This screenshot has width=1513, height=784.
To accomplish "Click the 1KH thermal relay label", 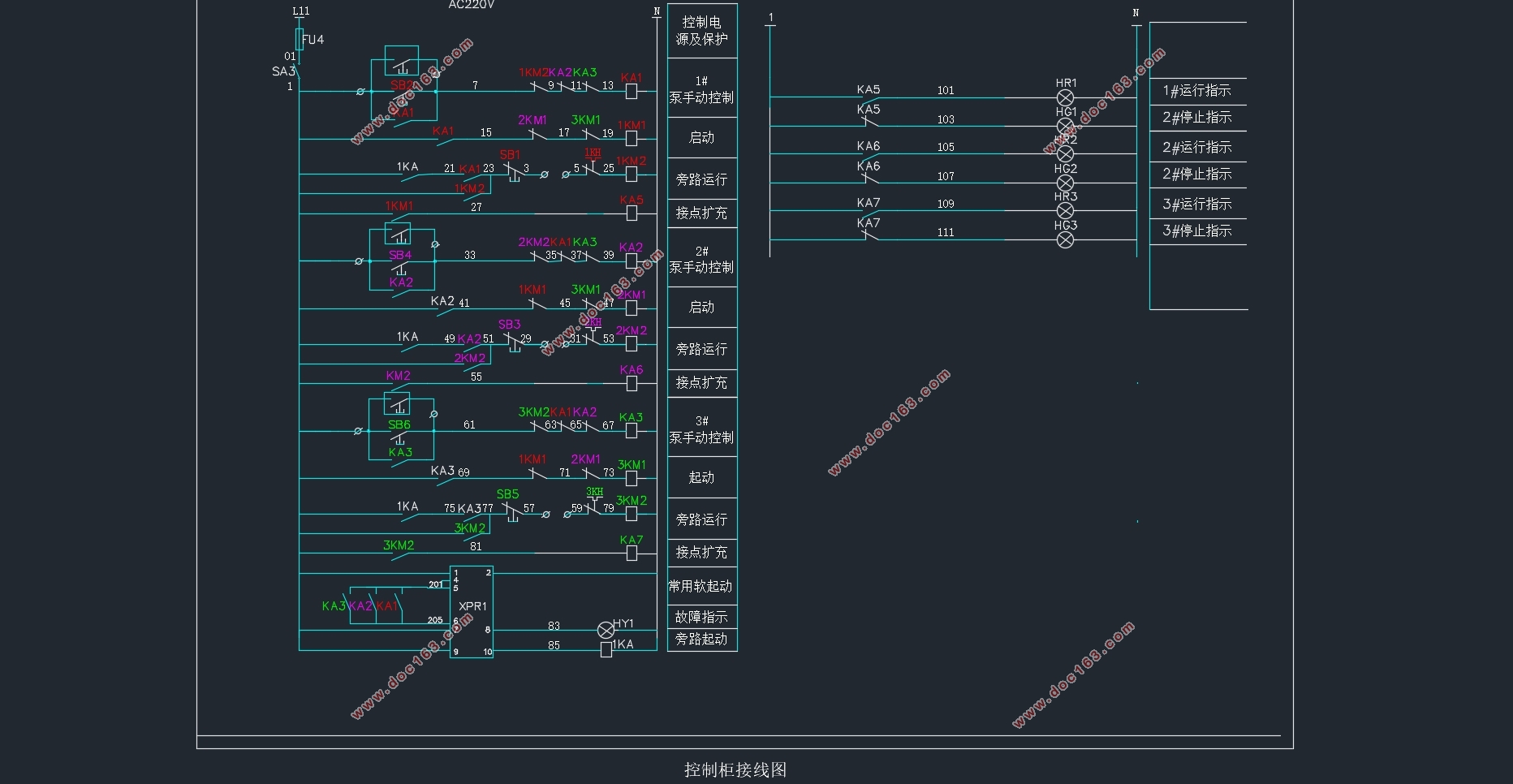I will [593, 153].
